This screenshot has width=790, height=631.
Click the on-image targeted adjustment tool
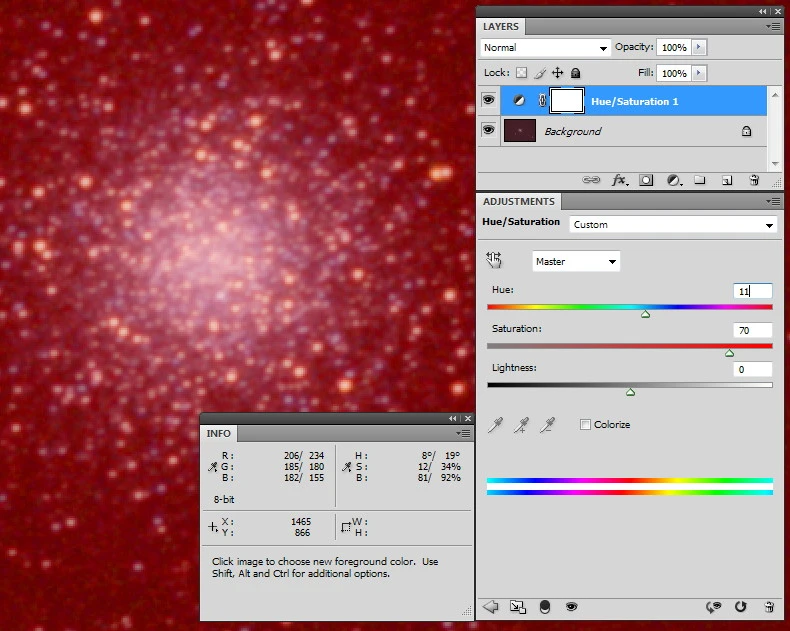click(496, 261)
